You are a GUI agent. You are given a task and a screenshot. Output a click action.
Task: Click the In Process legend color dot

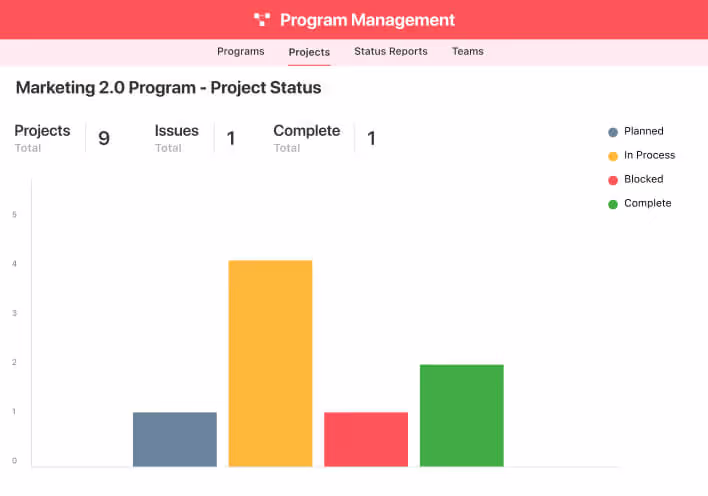pyautogui.click(x=613, y=156)
